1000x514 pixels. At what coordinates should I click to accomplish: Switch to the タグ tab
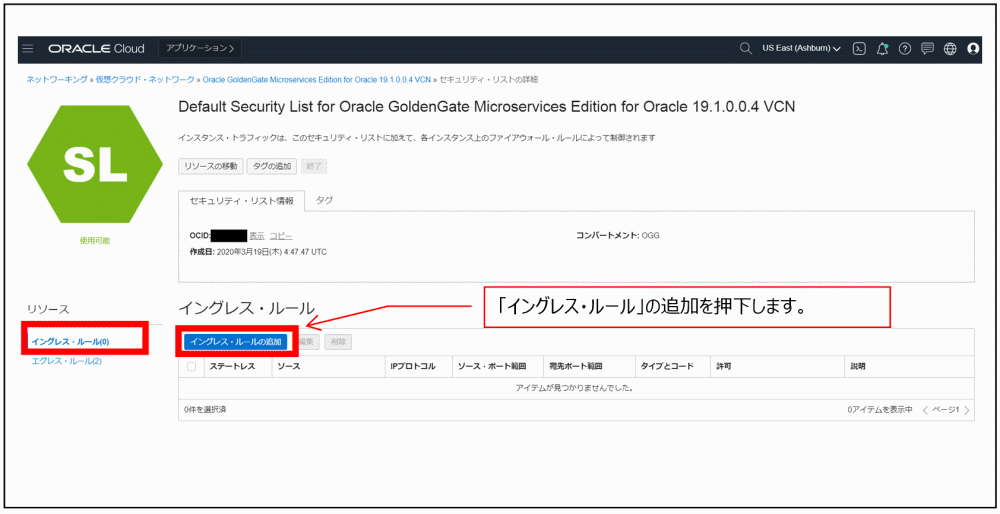click(325, 200)
